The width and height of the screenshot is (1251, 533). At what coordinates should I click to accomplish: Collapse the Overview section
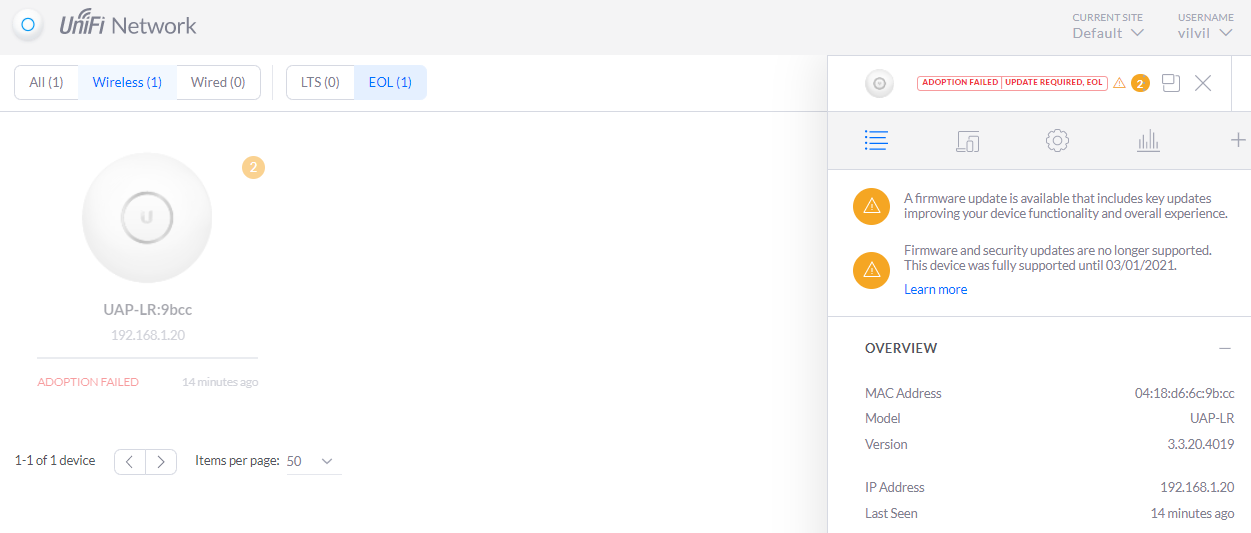[x=1224, y=348]
